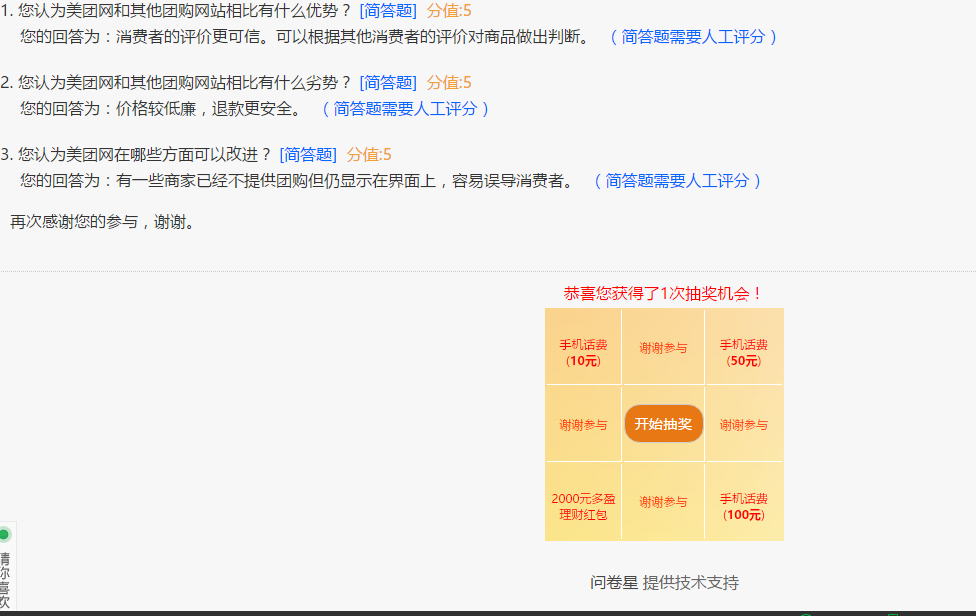
Task: Open the 问卷星 提供技术支持 link
Action: 664,583
